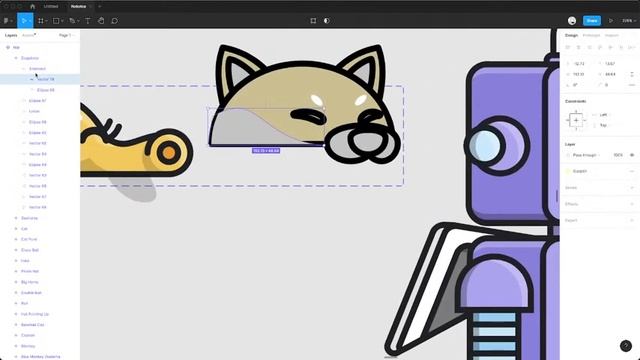Click the align left icon

pos(568,48)
